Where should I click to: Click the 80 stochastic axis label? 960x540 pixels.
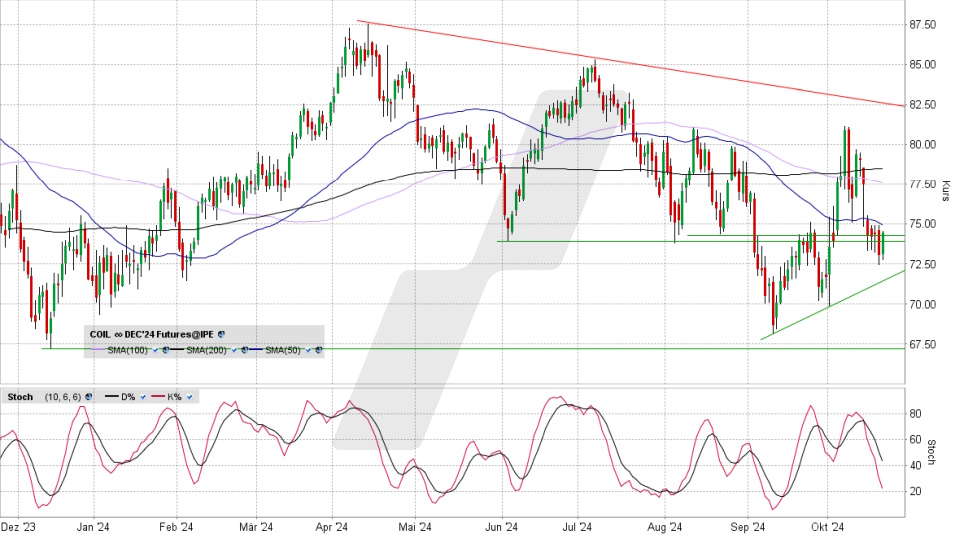[915, 414]
